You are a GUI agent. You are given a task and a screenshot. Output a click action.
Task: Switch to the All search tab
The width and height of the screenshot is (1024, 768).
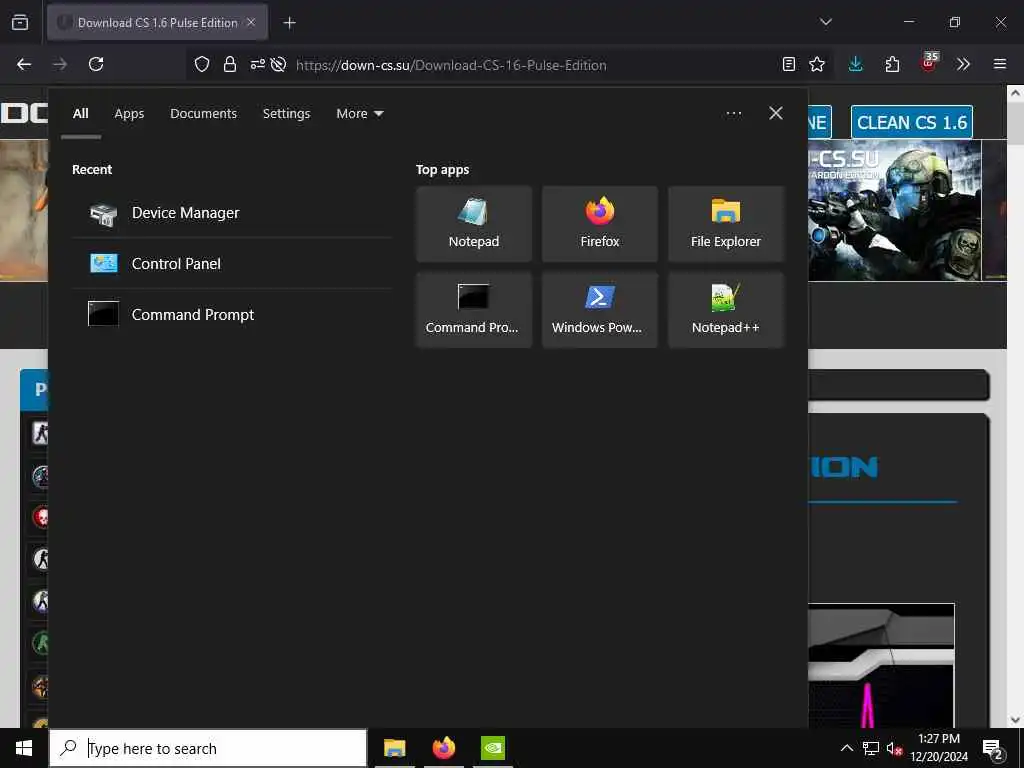80,114
